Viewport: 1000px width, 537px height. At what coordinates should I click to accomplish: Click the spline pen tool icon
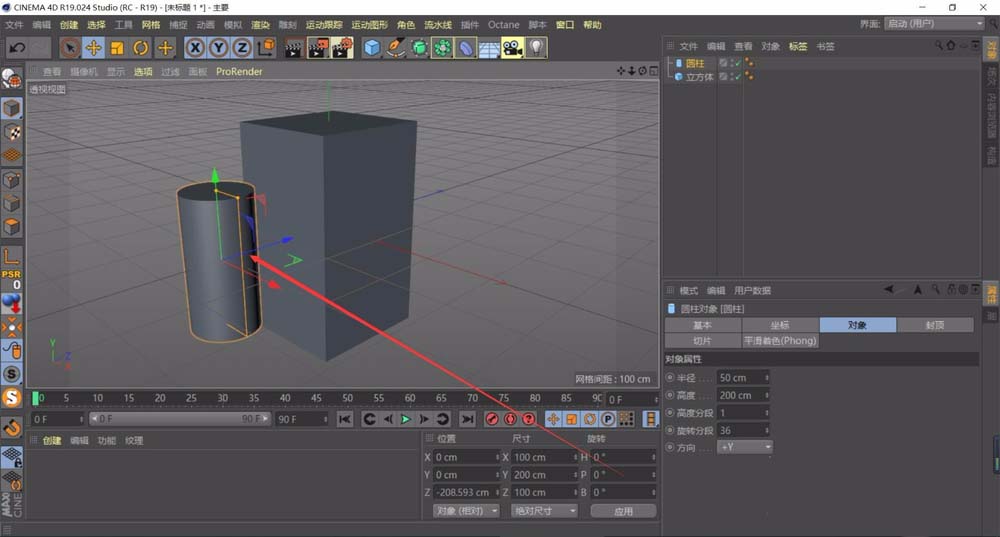(395, 48)
